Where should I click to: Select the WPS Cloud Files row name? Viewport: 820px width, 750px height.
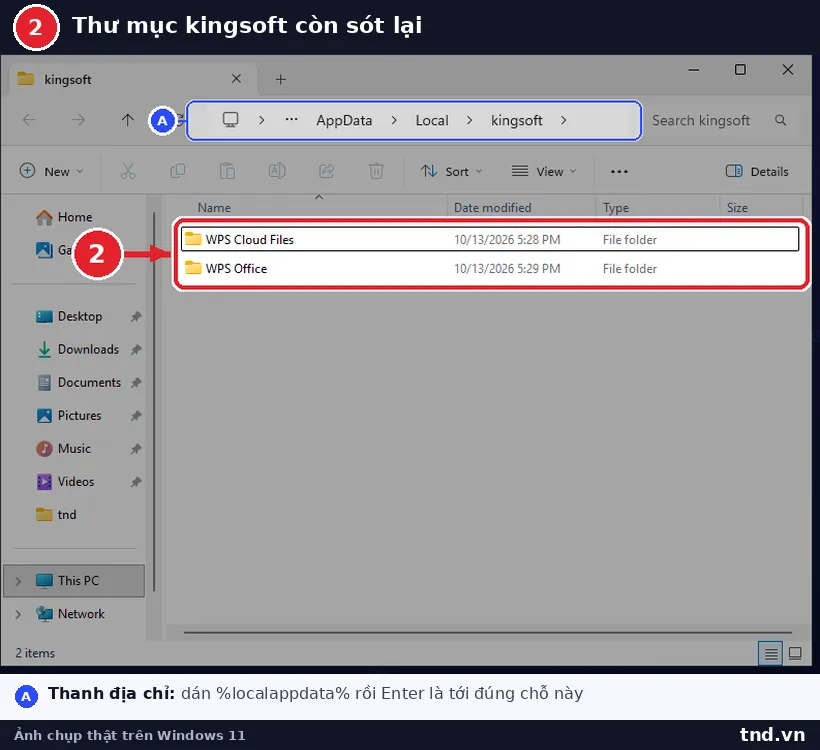[x=249, y=240]
